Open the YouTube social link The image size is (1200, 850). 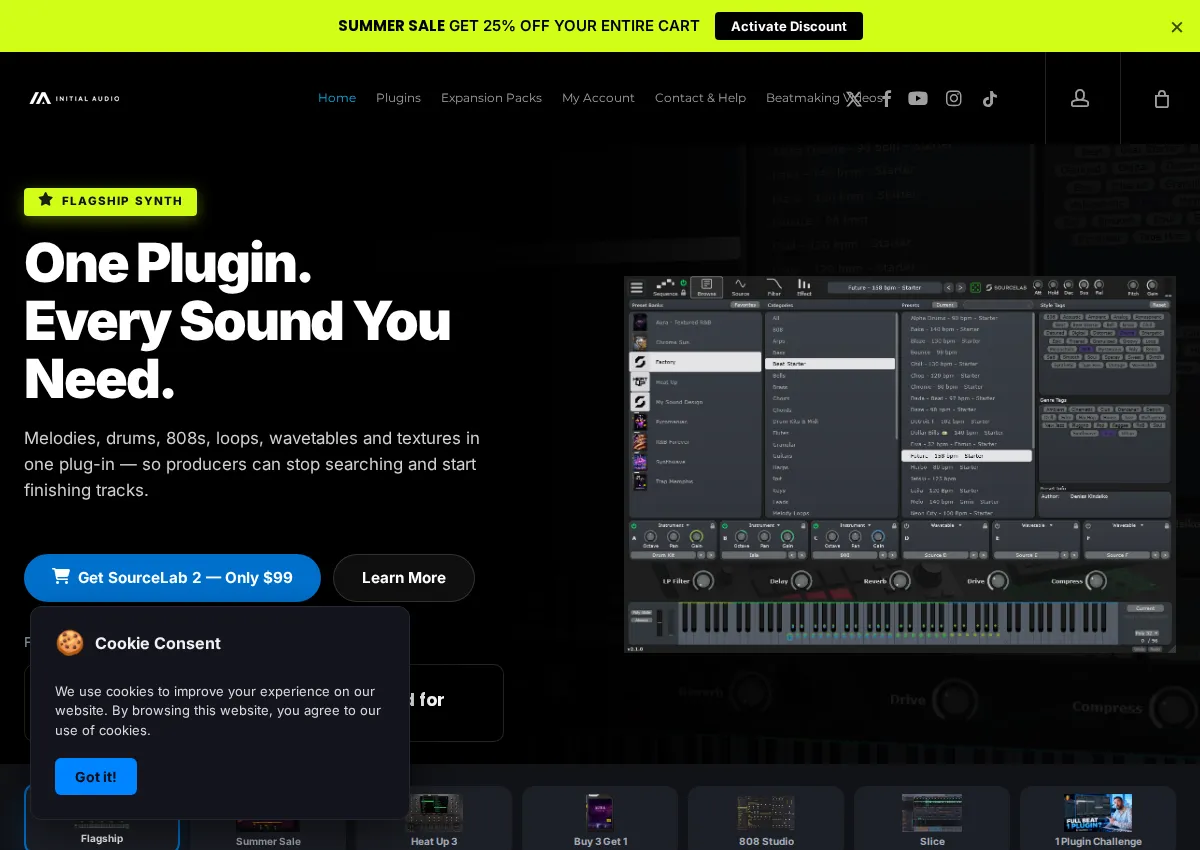tap(918, 98)
